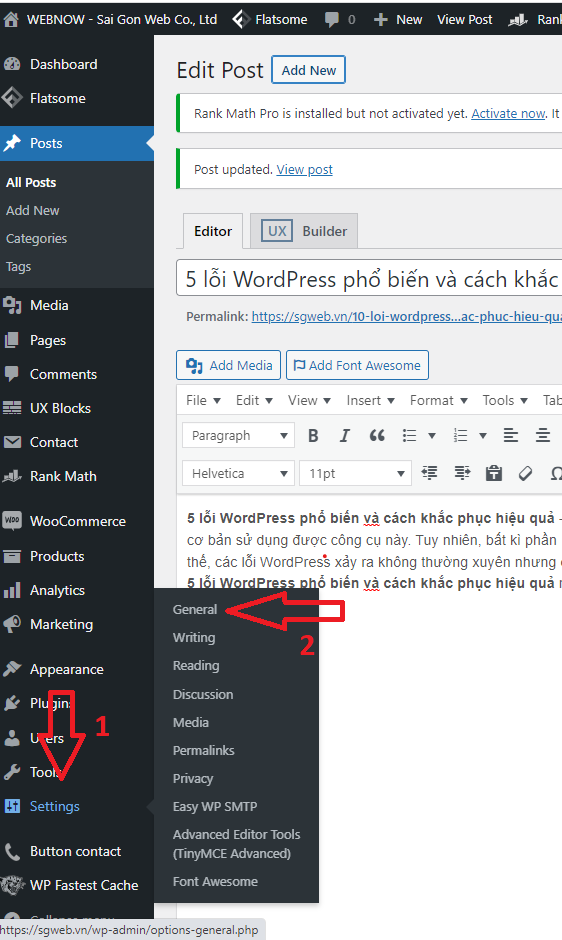Insert a blockquote with the quote icon

click(377, 436)
